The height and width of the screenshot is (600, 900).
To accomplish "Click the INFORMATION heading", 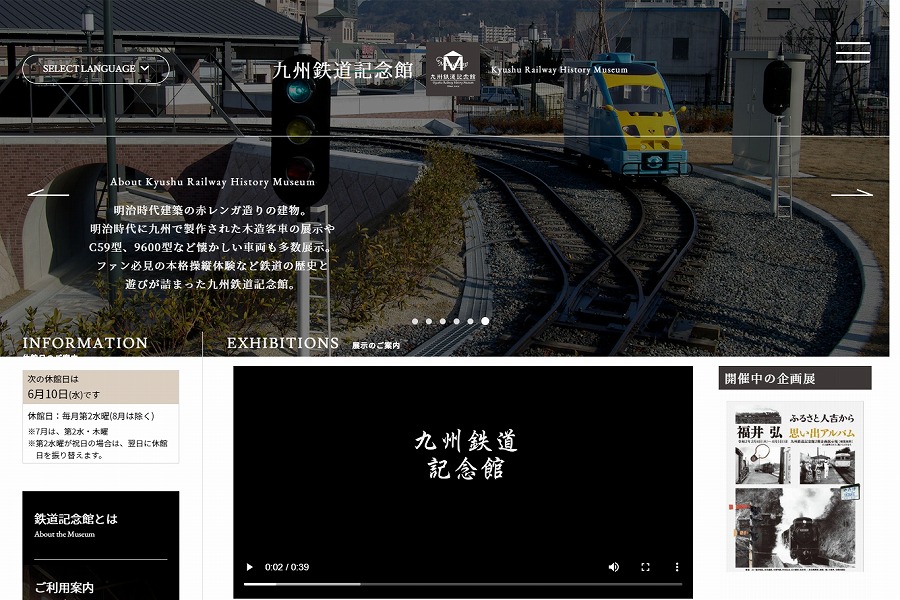I will coord(85,343).
